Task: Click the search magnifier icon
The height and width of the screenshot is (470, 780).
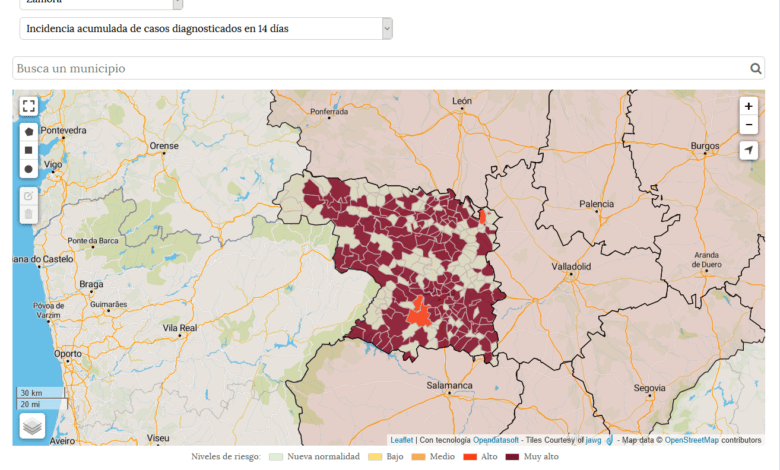Action: 756,69
